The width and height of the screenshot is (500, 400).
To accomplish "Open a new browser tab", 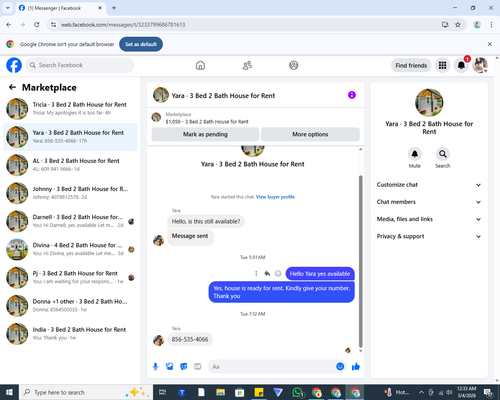I will coord(114,8).
